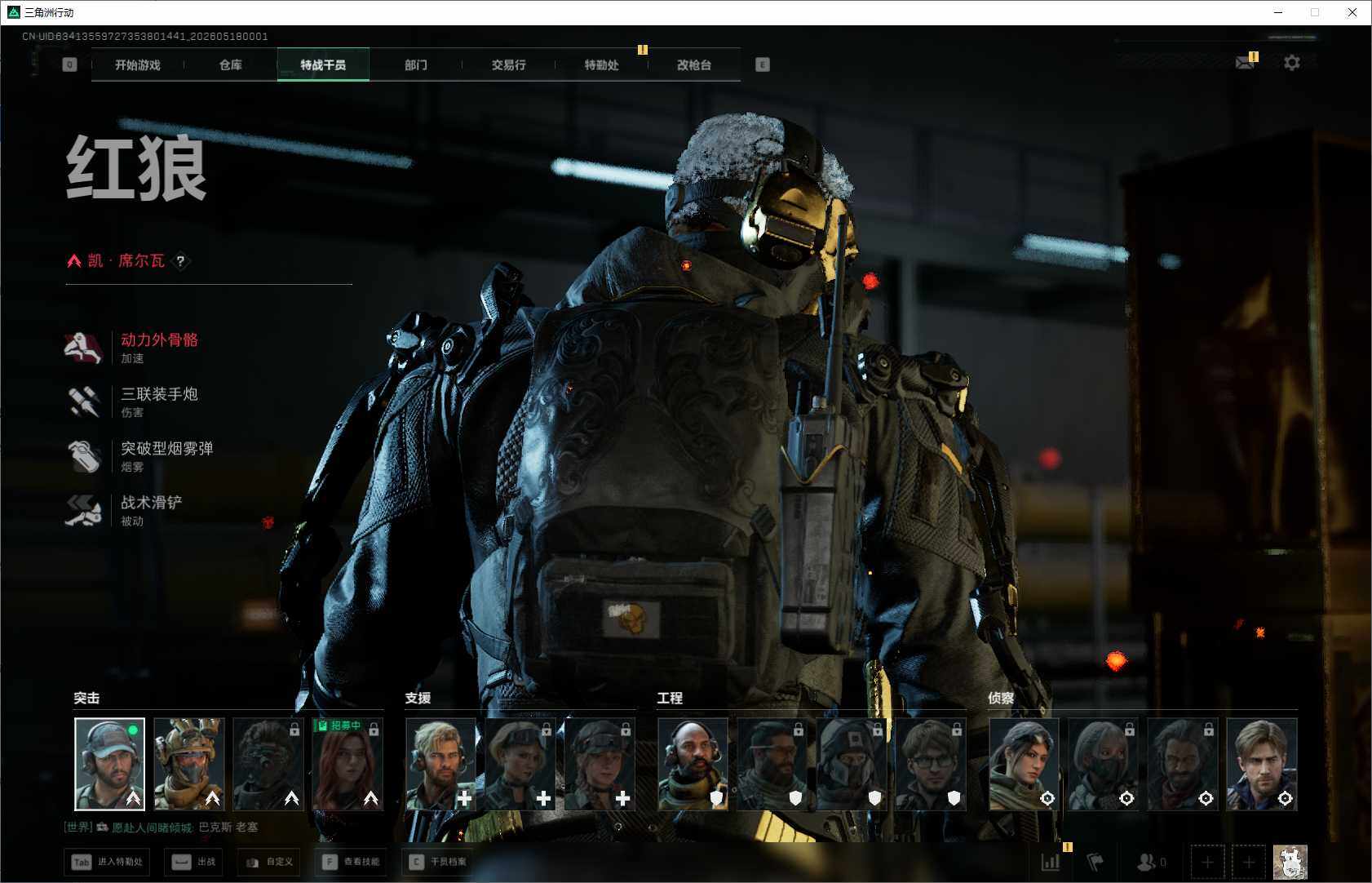Click the 突破型烟雾弹 skill name
Viewport: 1372px width, 883px height.
(x=167, y=448)
